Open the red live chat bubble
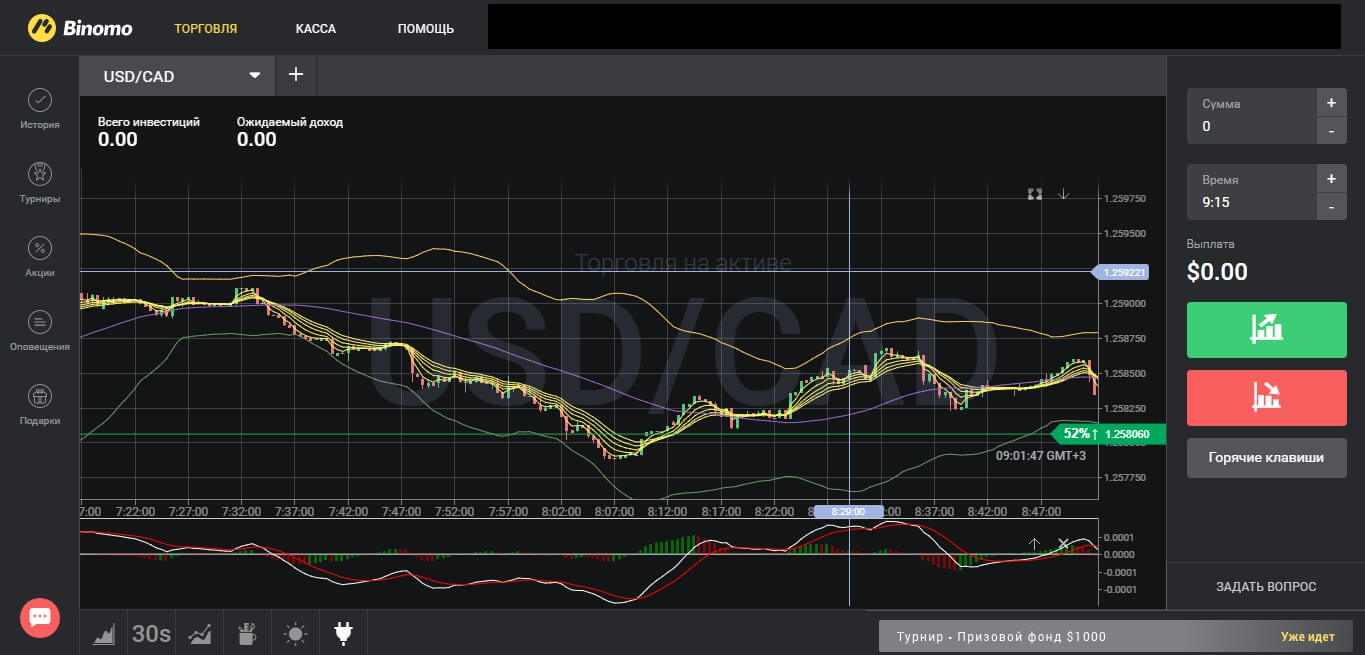 click(x=40, y=617)
